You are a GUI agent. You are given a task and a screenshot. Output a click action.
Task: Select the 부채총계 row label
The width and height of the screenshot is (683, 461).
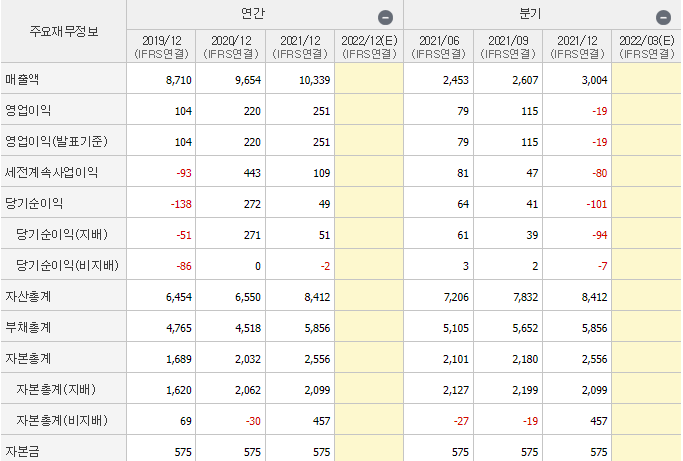(x=28, y=328)
